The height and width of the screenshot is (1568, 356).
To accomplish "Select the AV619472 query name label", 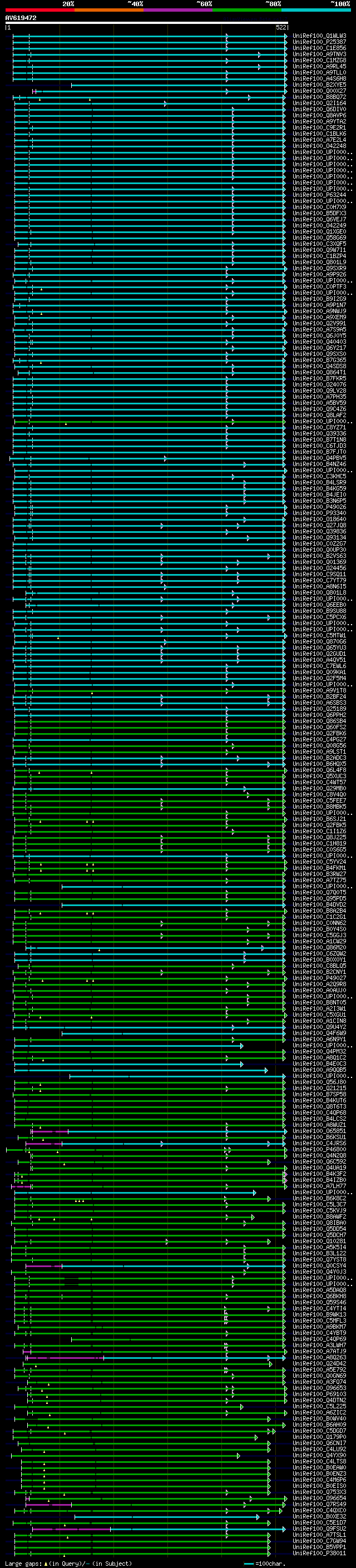I will 21,18.
